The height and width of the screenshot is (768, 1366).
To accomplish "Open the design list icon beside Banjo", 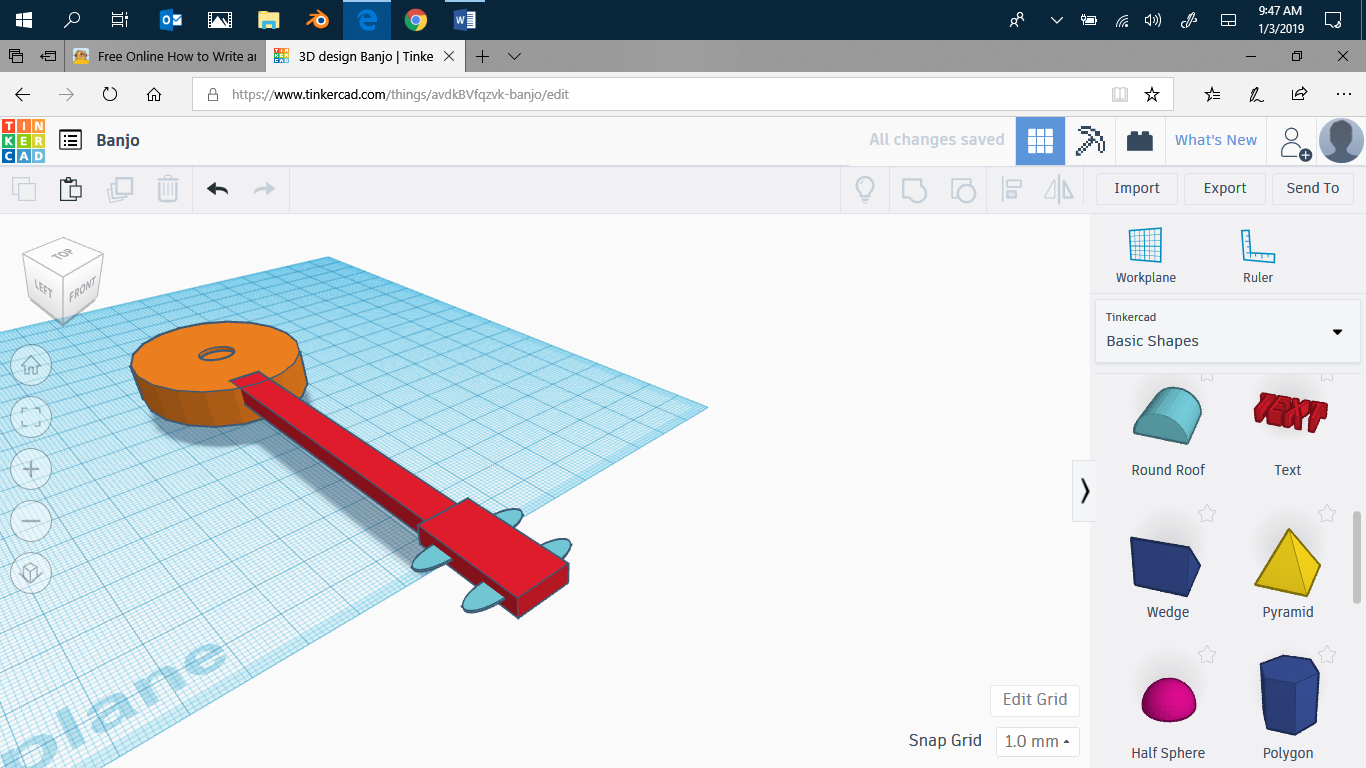I will 70,140.
